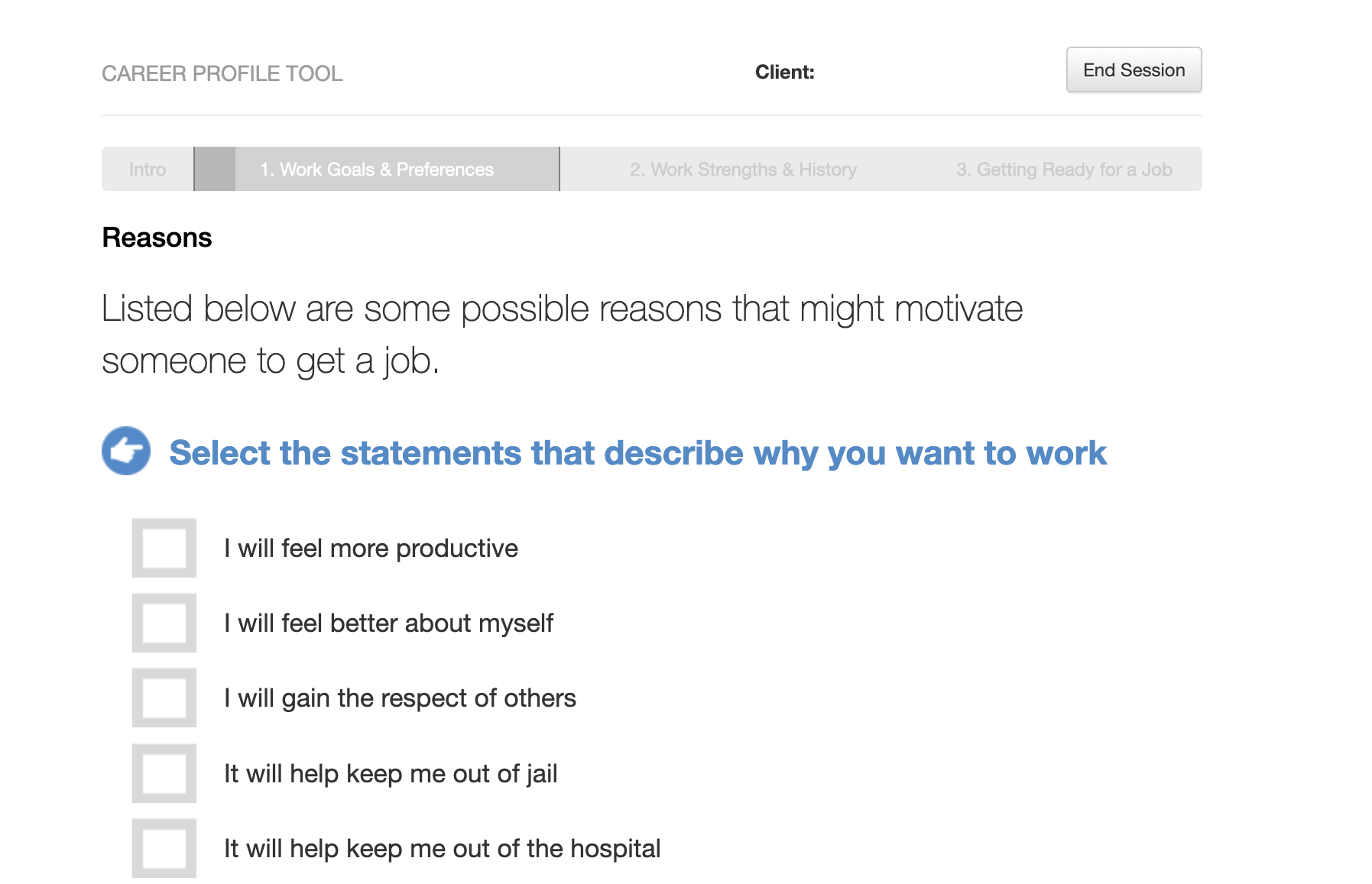This screenshot has height=884, width=1372.
Task: Toggle the 'keep me out of the hospital' checkbox
Action: coord(164,848)
